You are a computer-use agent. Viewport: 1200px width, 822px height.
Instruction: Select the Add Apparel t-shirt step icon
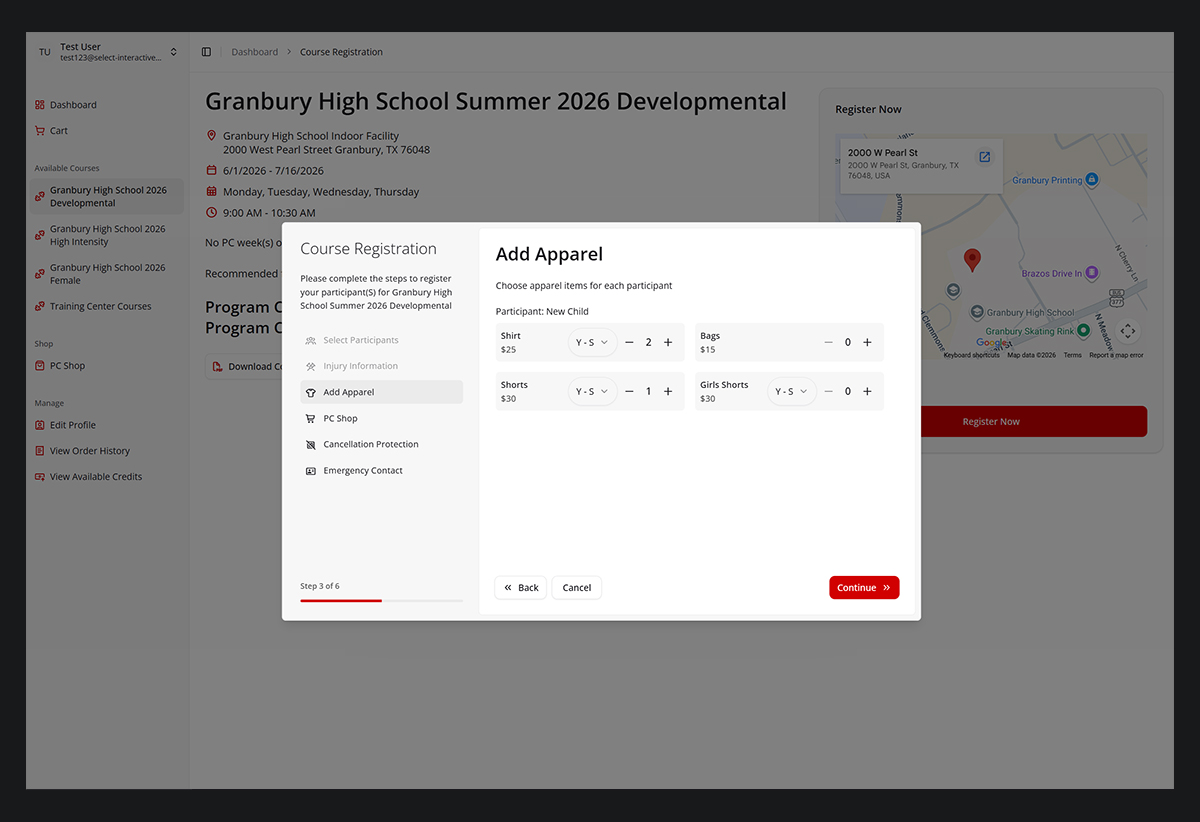coord(310,392)
